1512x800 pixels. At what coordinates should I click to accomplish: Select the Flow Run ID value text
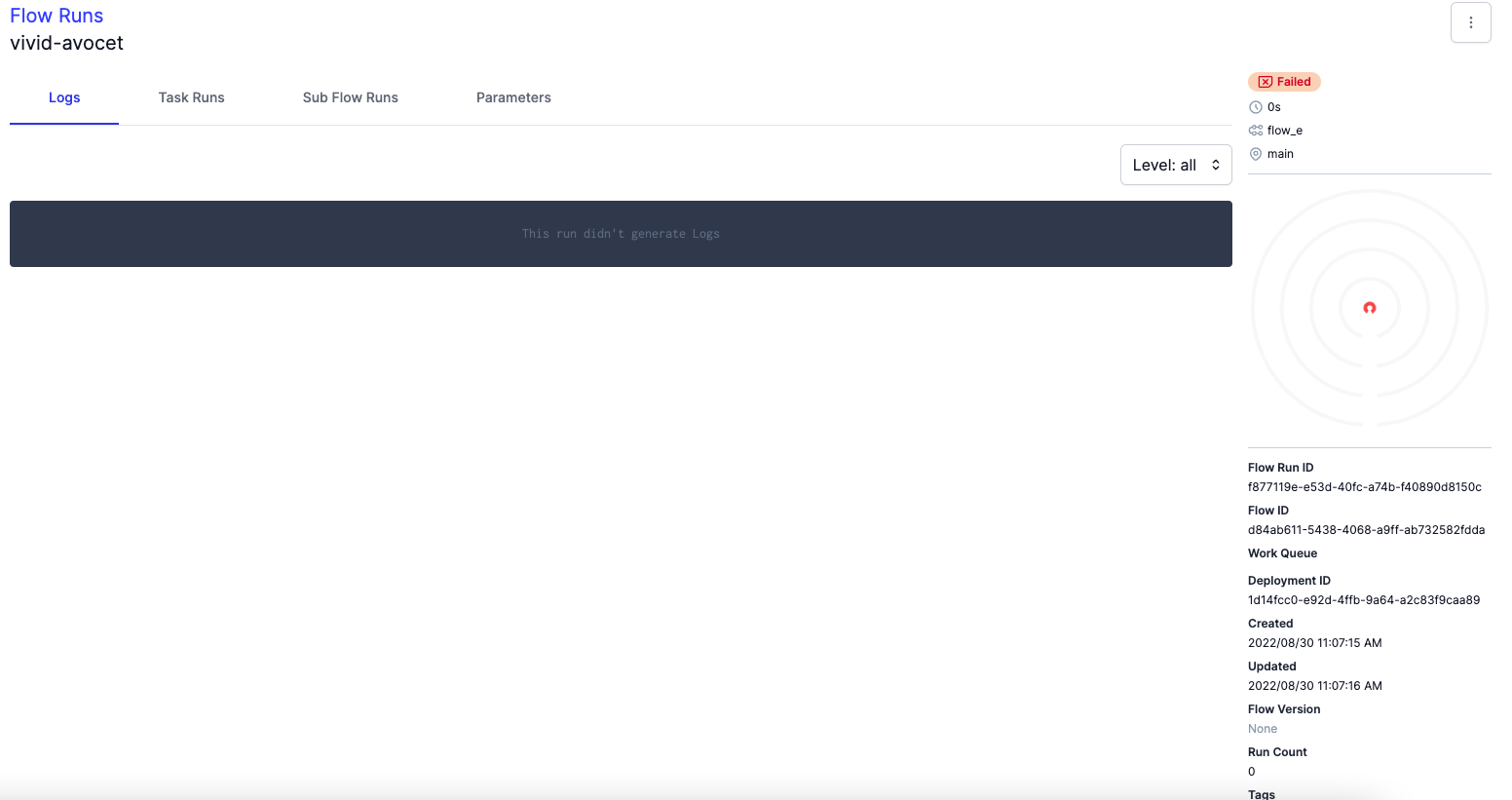click(1366, 486)
